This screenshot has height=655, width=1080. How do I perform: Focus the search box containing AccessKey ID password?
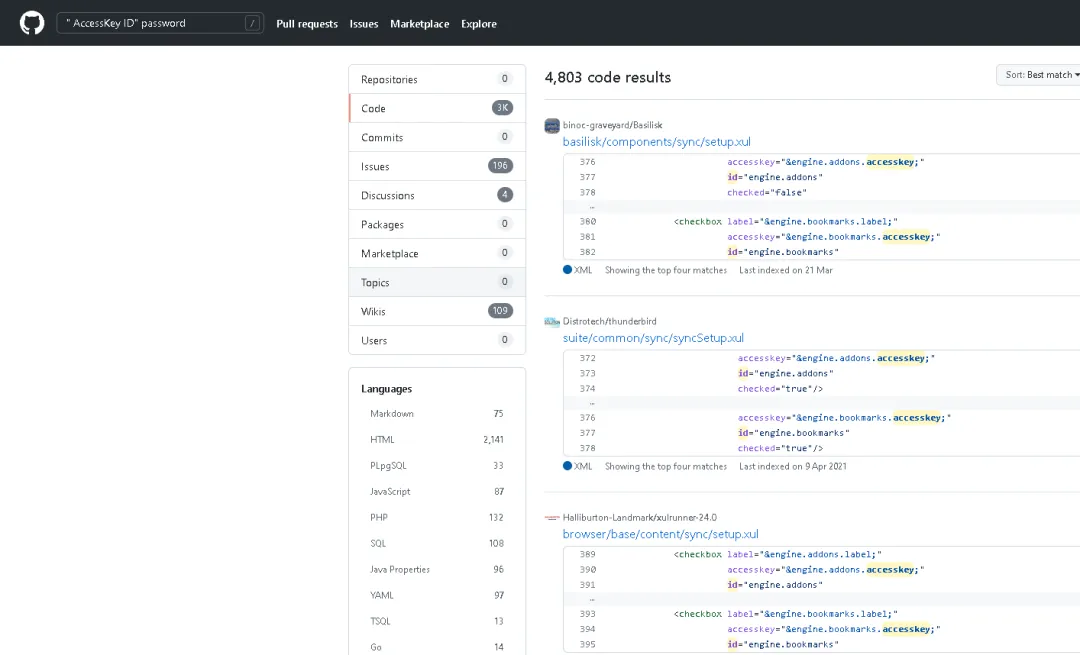click(160, 23)
